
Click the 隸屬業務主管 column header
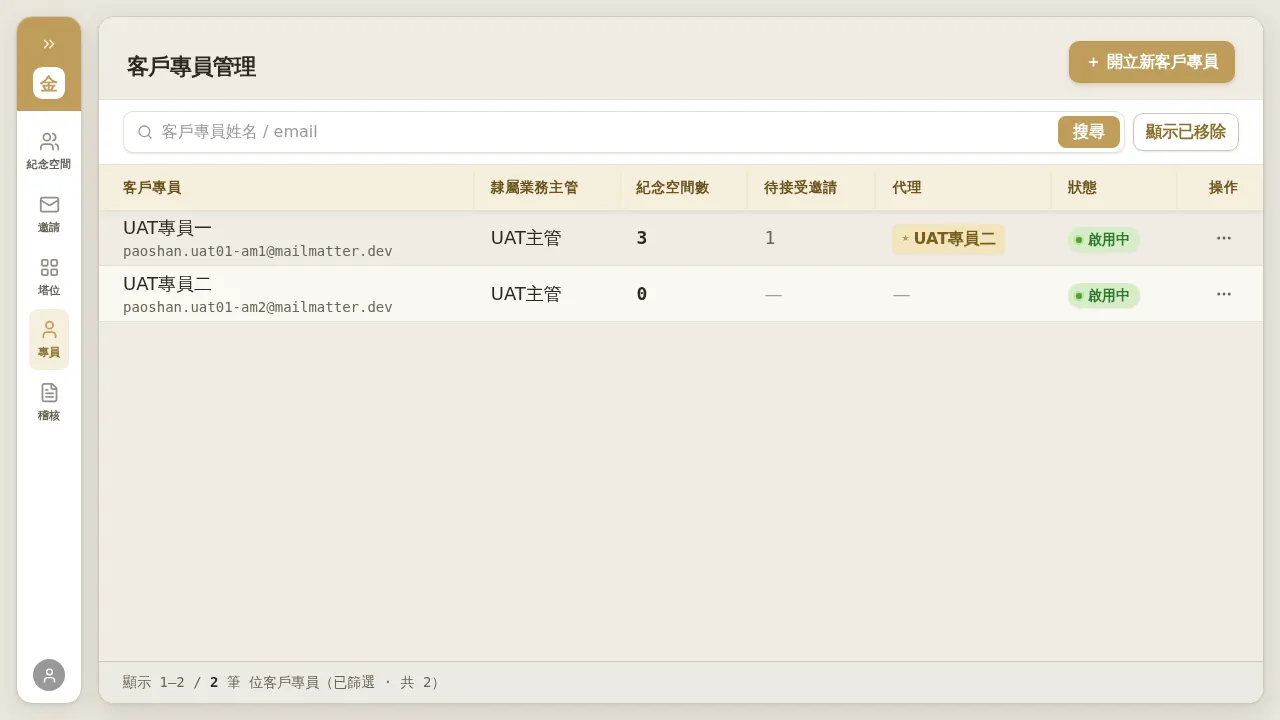pos(534,187)
